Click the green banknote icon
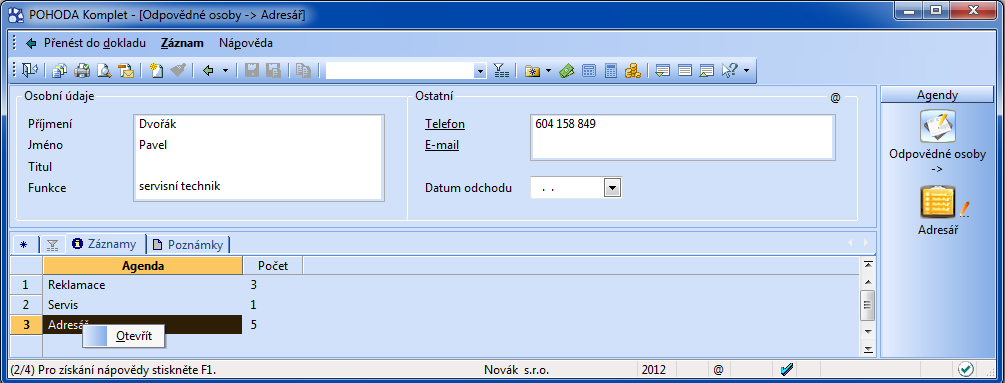Image resolution: width=1005 pixels, height=383 pixels. pos(566,70)
